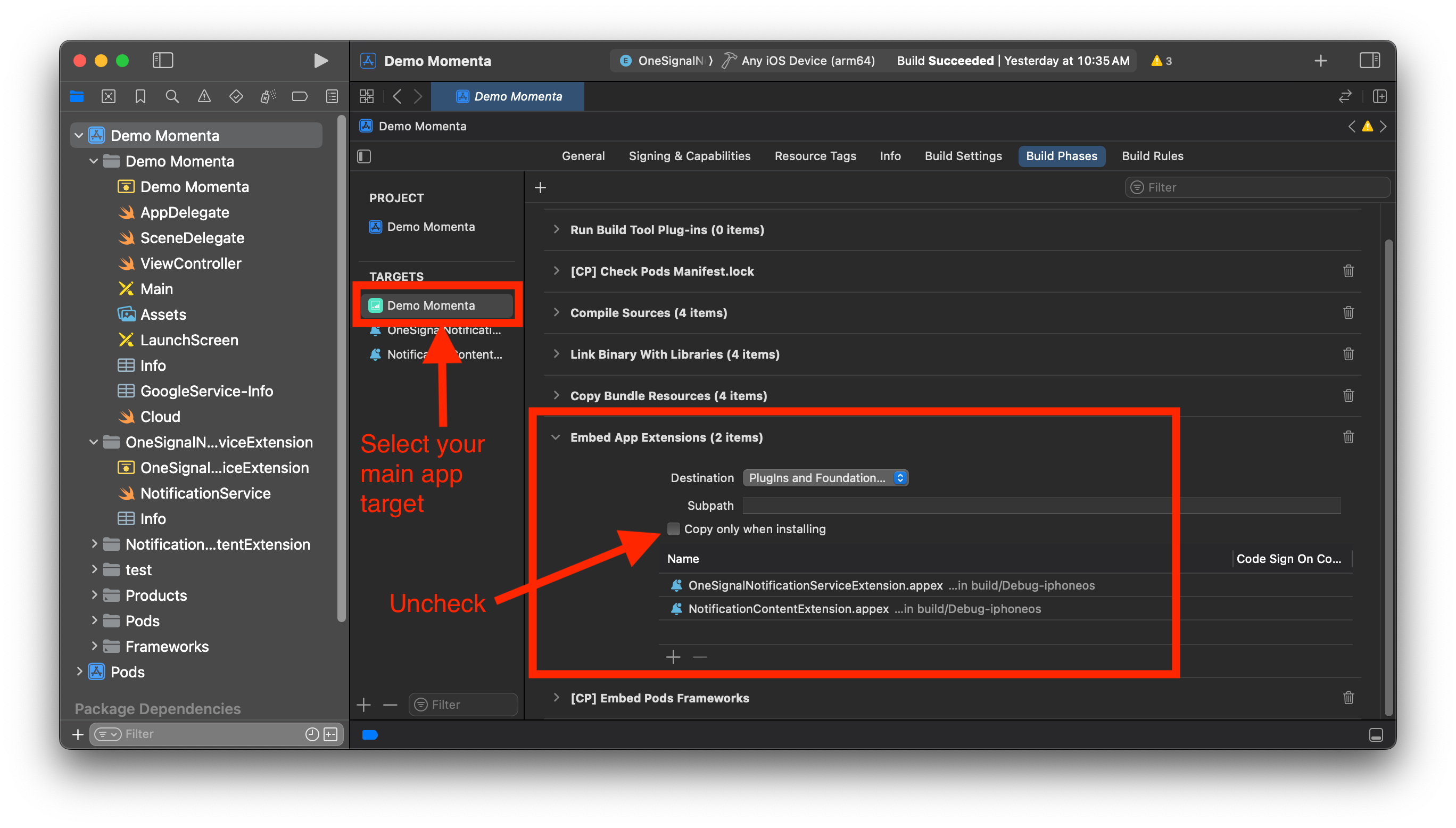Viewport: 1456px width, 828px height.
Task: Open the Bookmark navigator icon
Action: pos(140,97)
